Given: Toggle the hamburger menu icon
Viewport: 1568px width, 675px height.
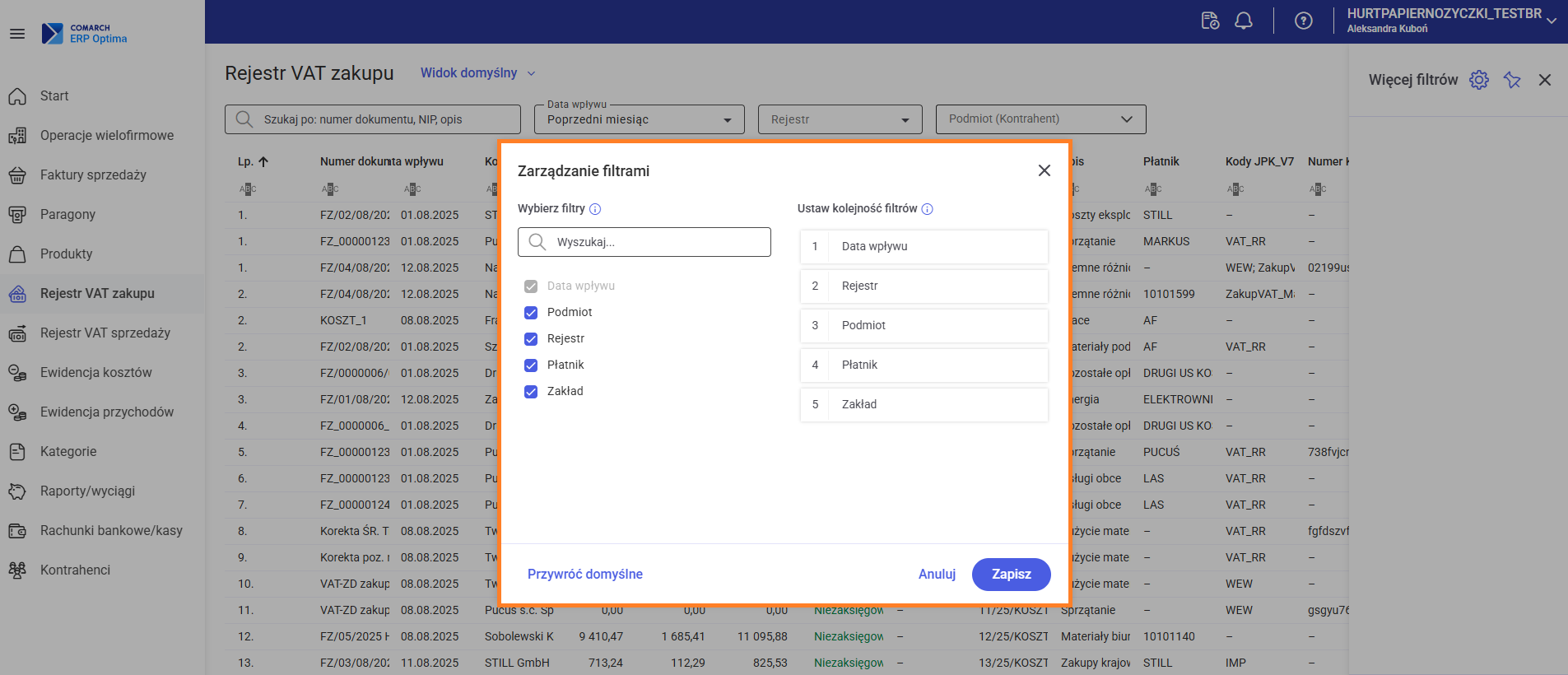Looking at the screenshot, I should [x=17, y=34].
